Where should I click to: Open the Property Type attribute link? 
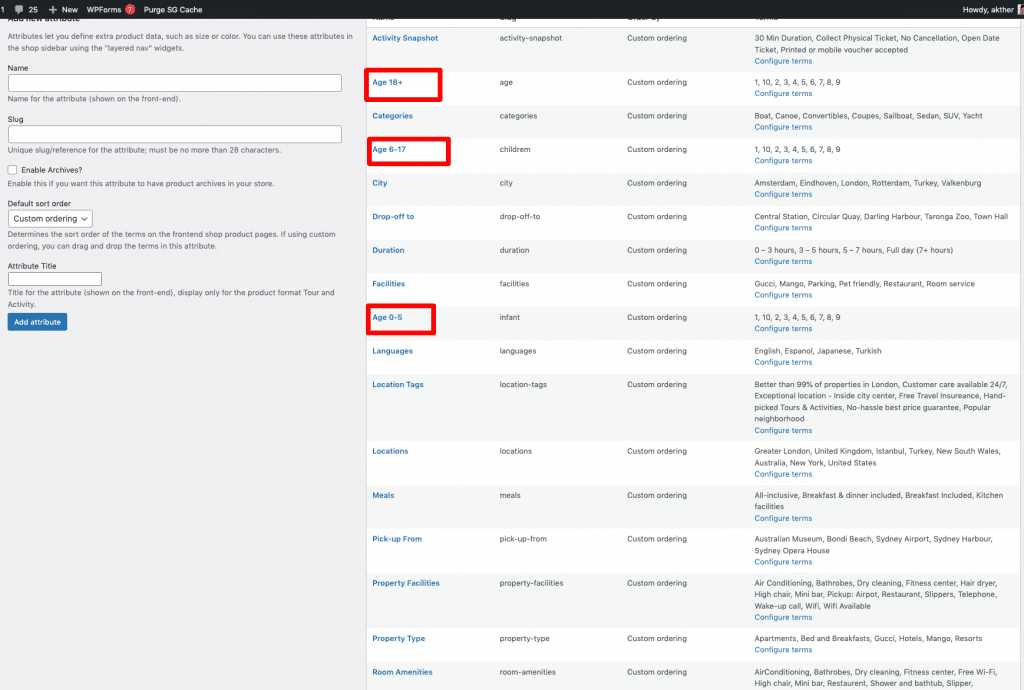[x=398, y=638]
